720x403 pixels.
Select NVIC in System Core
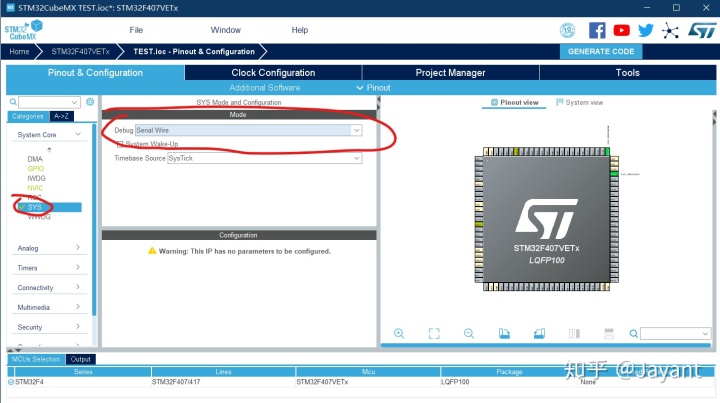pos(35,188)
